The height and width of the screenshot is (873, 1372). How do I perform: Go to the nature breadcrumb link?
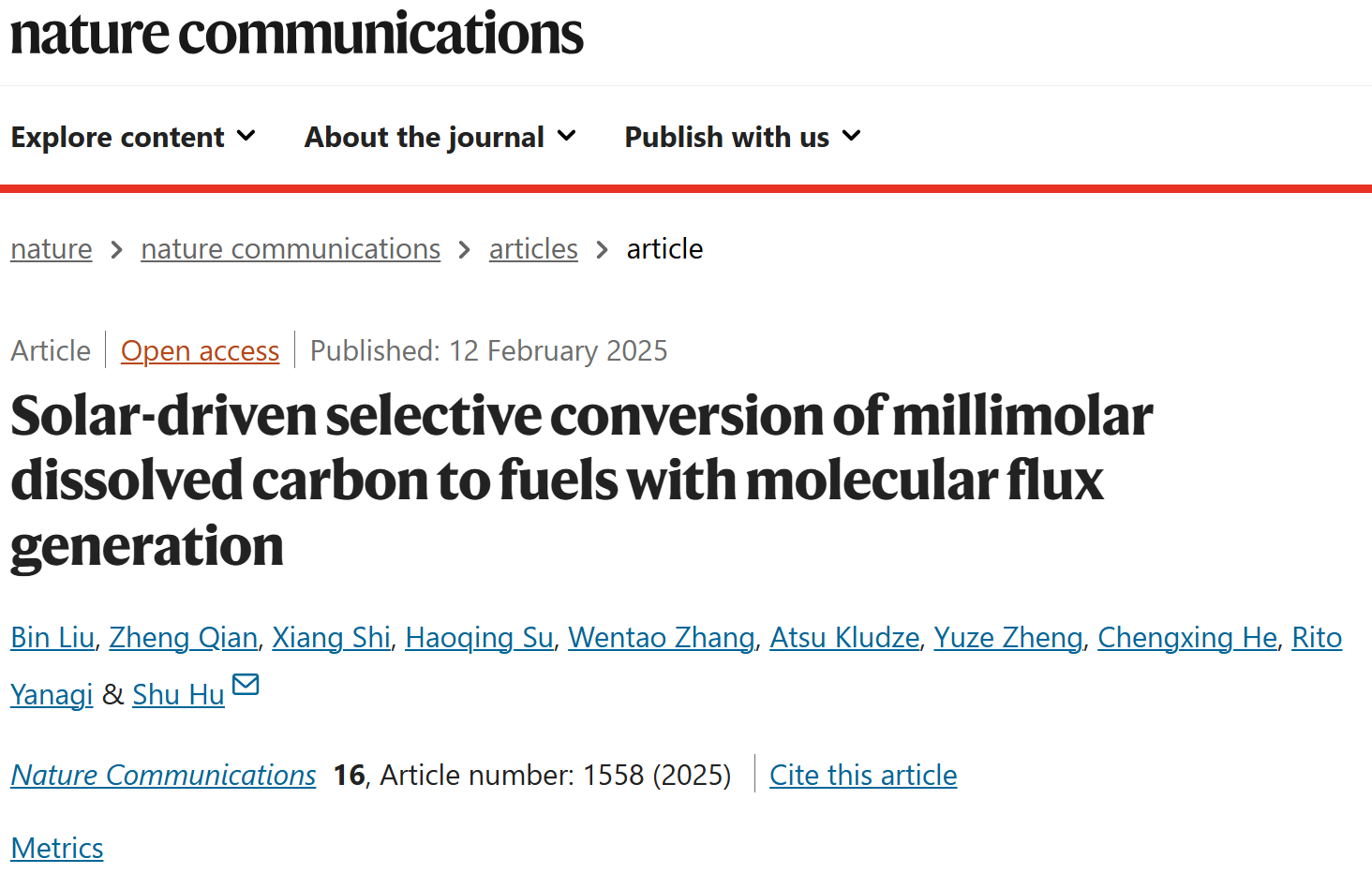[52, 249]
